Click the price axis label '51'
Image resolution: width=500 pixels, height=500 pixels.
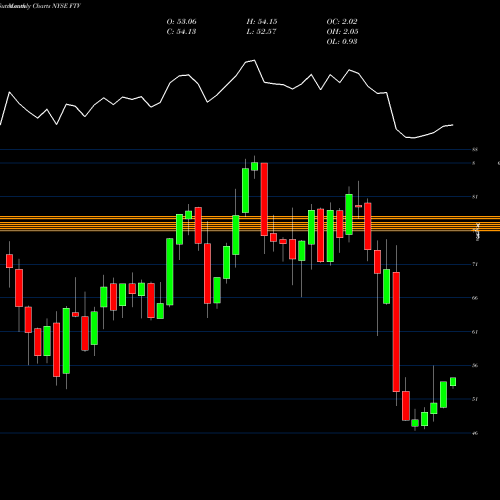475,399
